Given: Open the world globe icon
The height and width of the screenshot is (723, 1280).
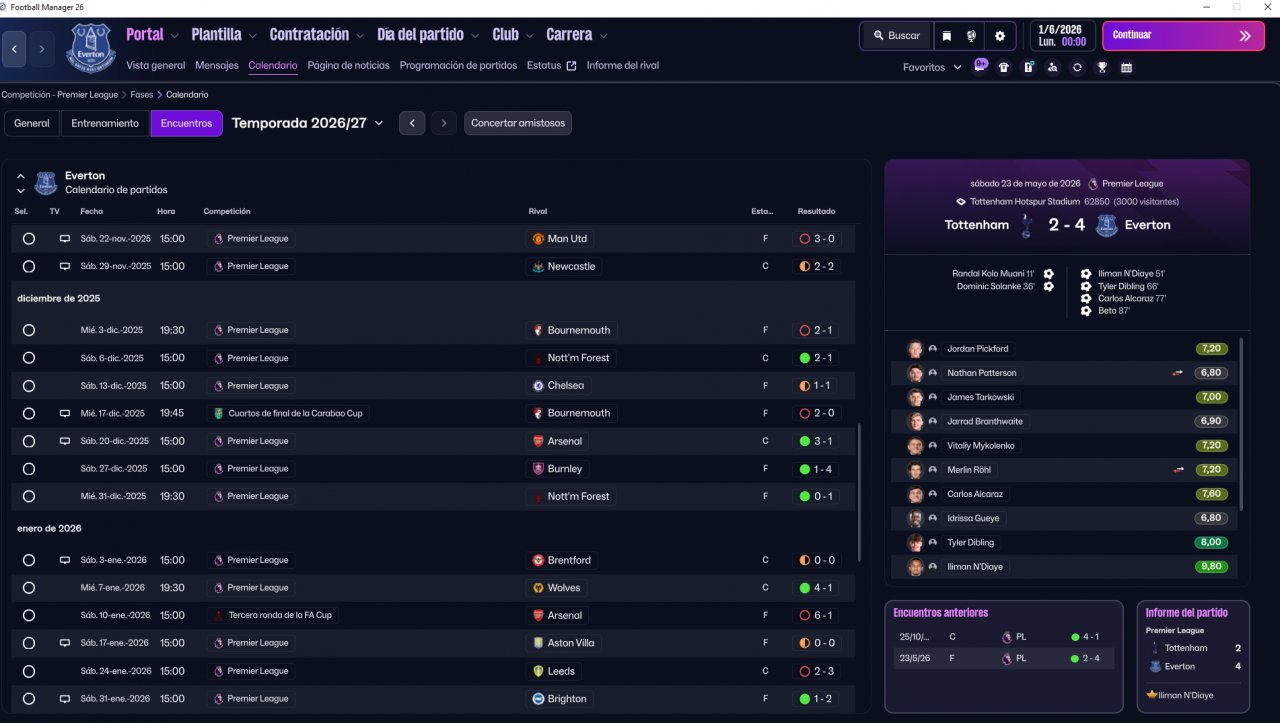Looking at the screenshot, I should tap(972, 36).
